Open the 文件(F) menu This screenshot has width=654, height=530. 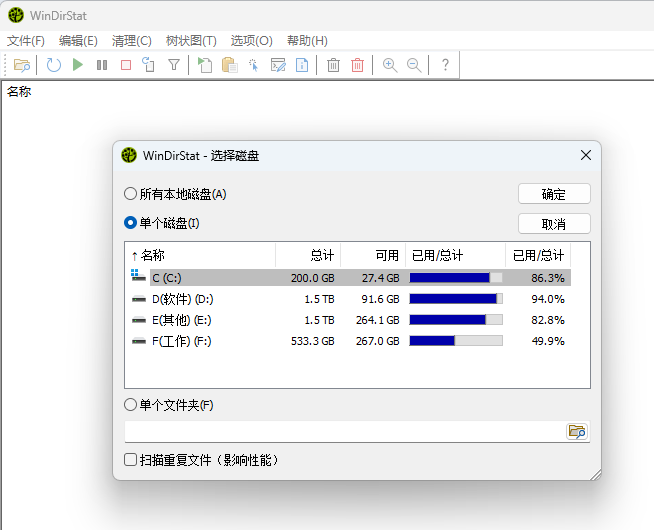click(x=26, y=40)
